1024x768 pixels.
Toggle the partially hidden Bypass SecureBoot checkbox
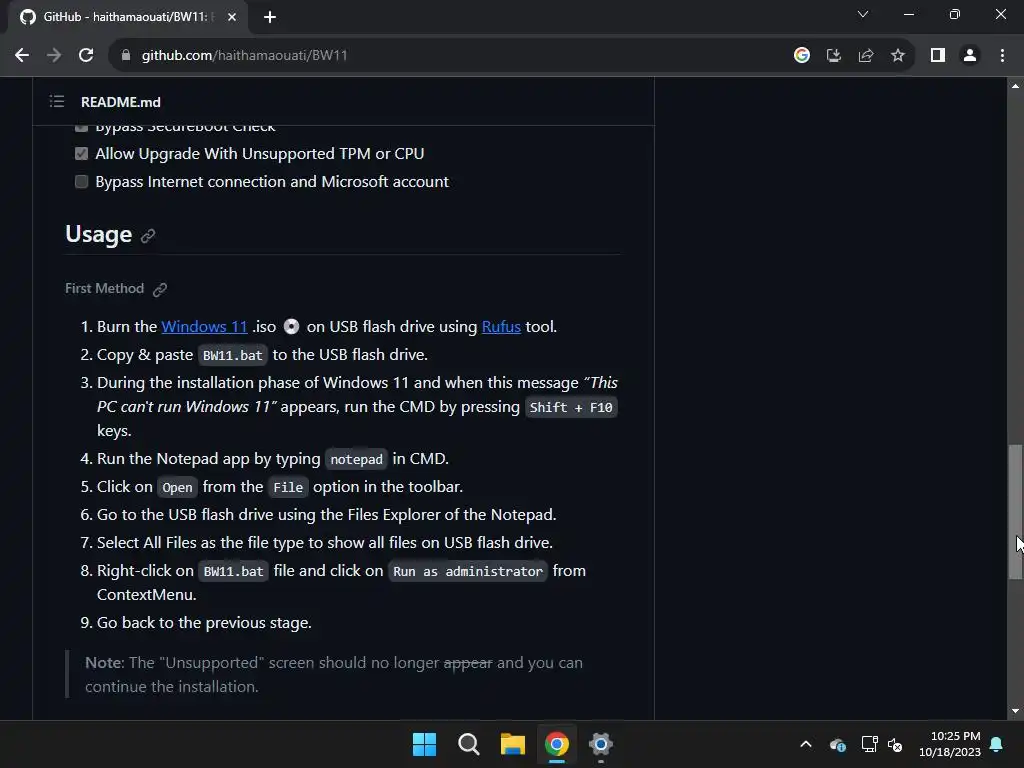(82, 127)
